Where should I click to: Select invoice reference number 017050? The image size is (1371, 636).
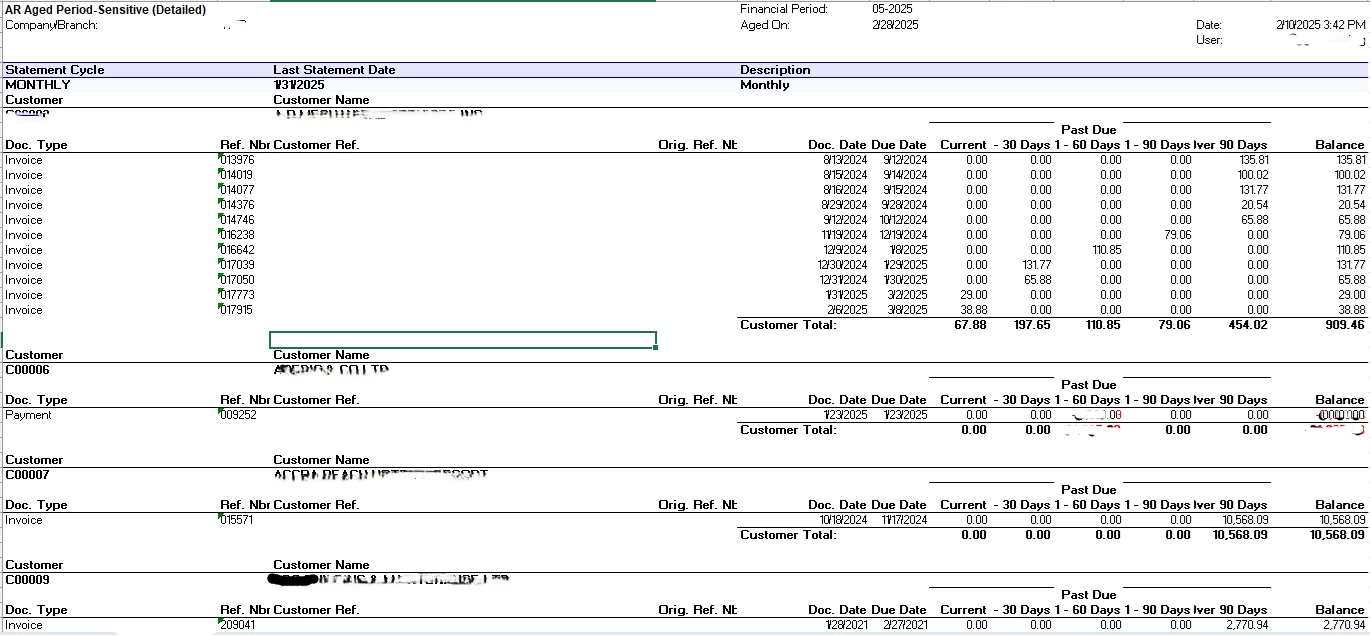click(237, 280)
